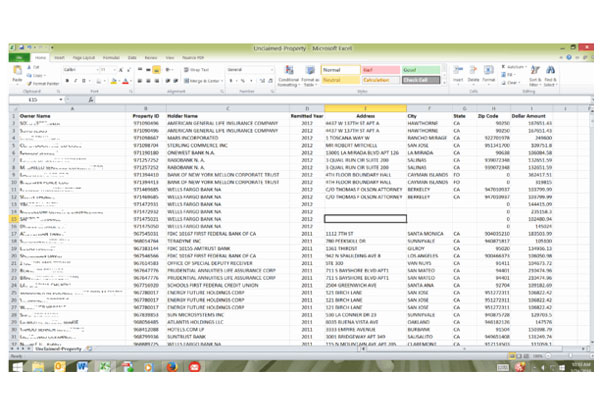The height and width of the screenshot is (400, 600).
Task: Click the Insert cells icon
Action: [458, 70]
